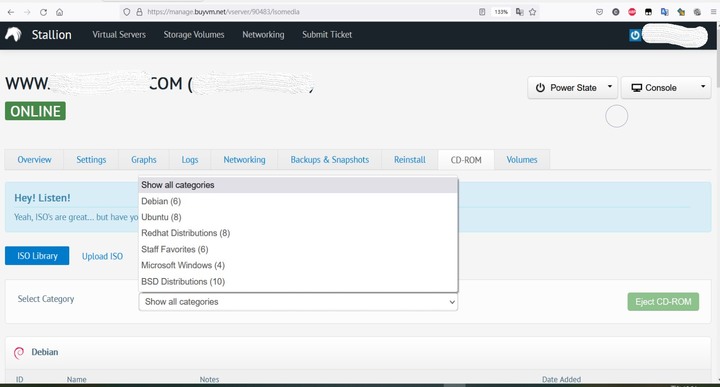Viewport: 720px width, 387px height.
Task: Toggle reader view icon in the address bar
Action: tap(482, 12)
